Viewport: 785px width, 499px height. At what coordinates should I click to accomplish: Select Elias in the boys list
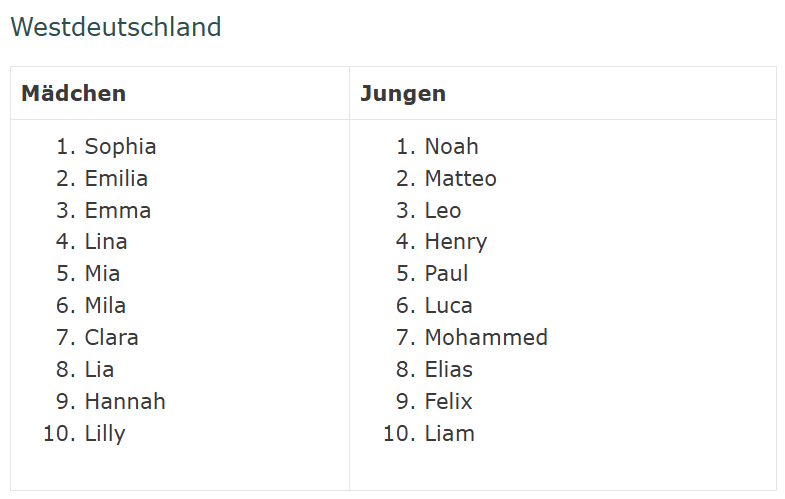click(448, 370)
